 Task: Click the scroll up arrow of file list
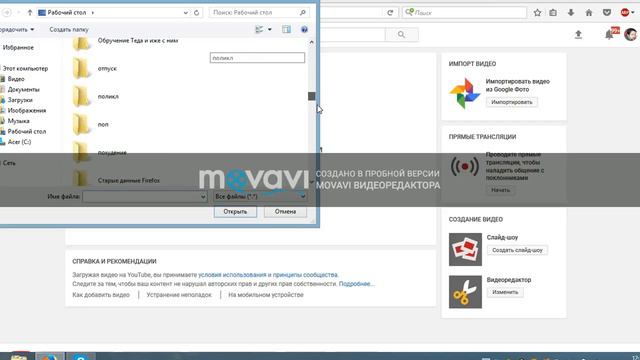pos(311,42)
